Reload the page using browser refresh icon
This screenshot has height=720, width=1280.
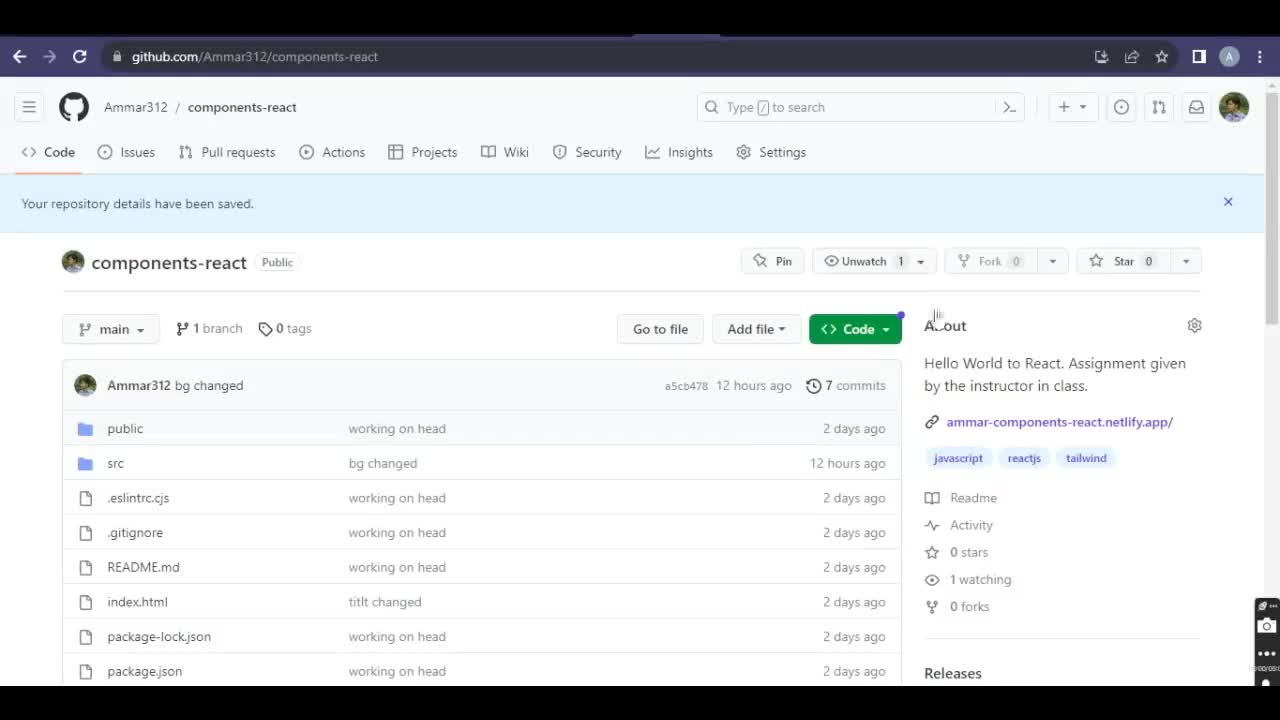coord(80,57)
